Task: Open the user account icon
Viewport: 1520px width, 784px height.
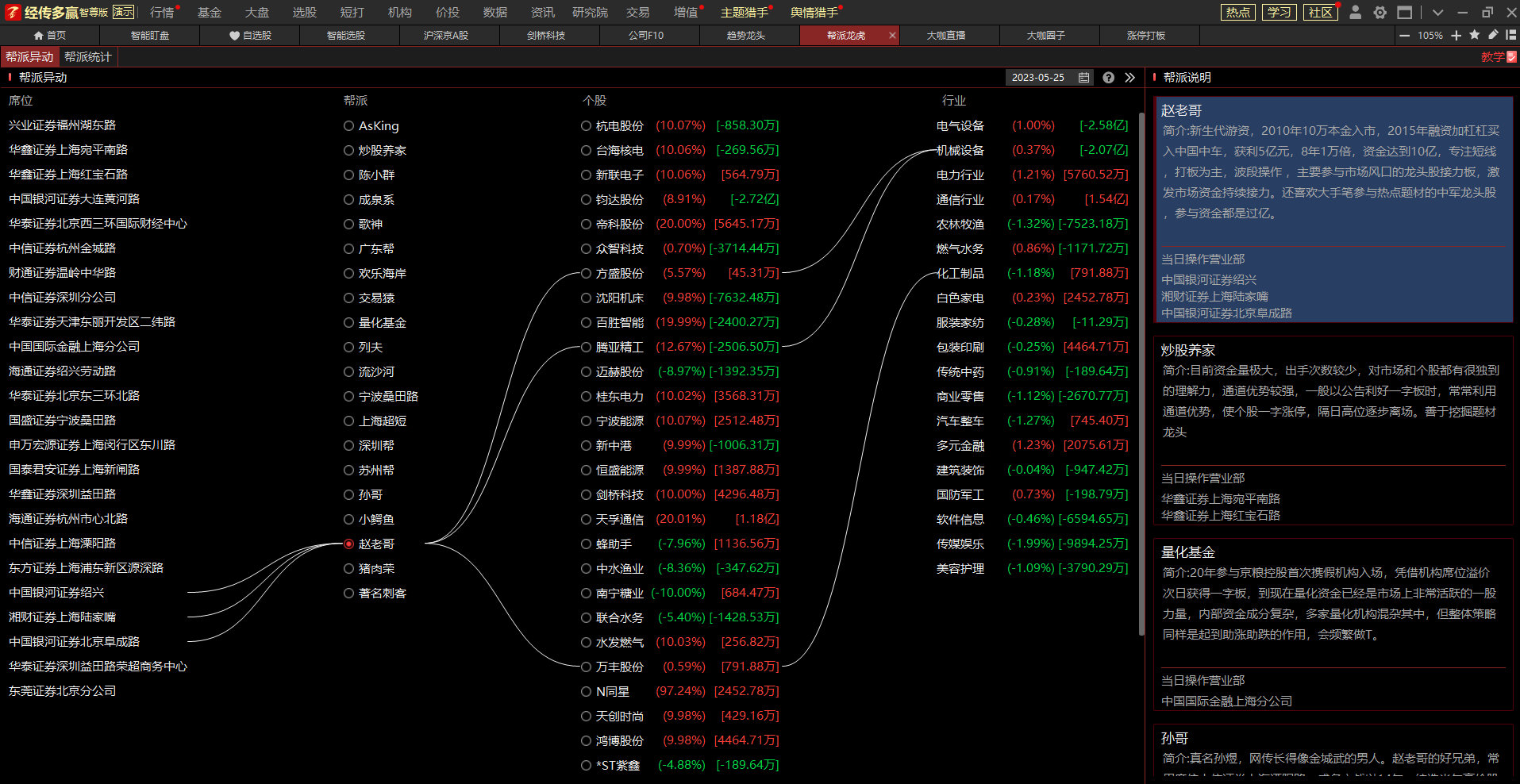Action: (1356, 12)
